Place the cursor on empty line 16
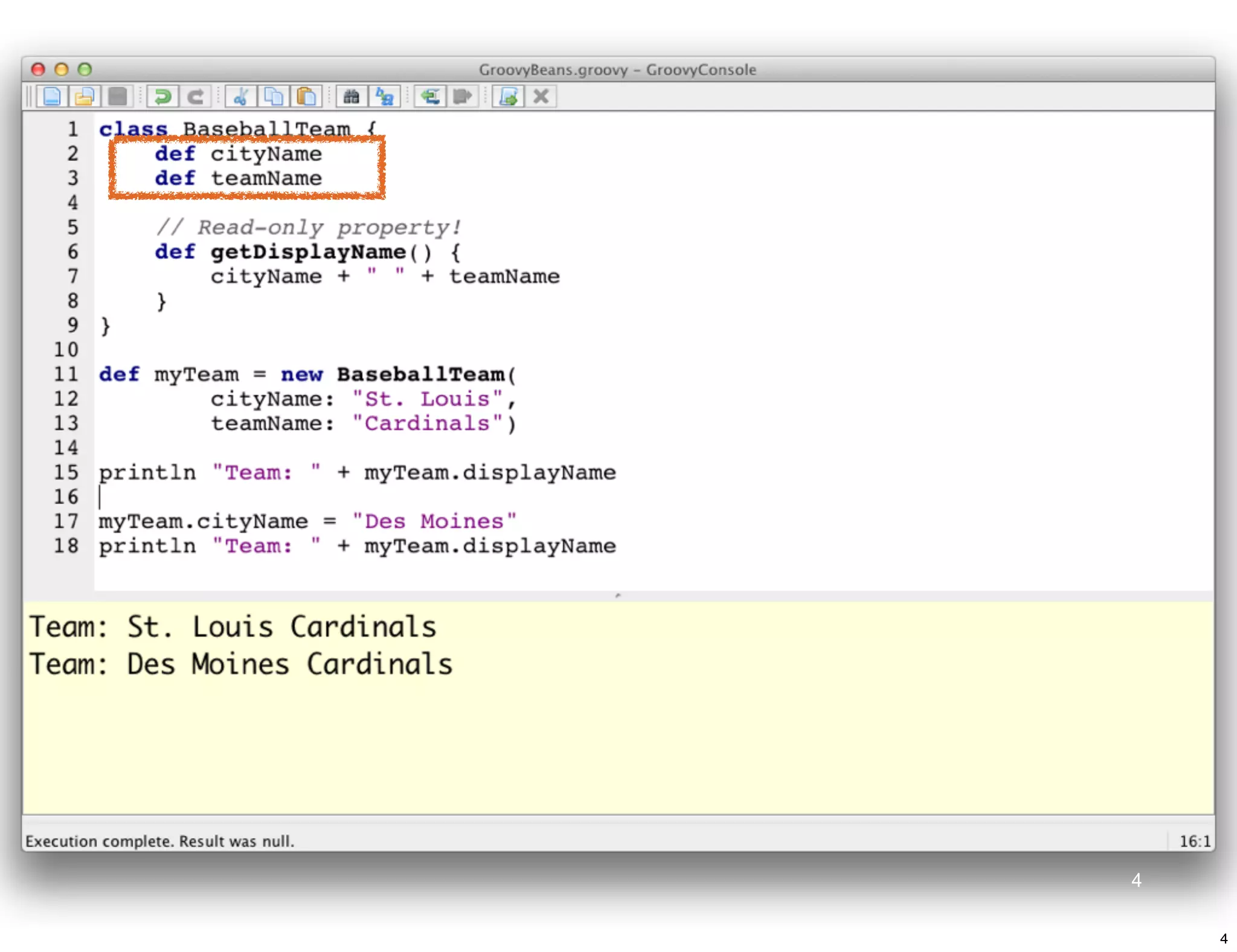The height and width of the screenshot is (952, 1237). click(242, 497)
